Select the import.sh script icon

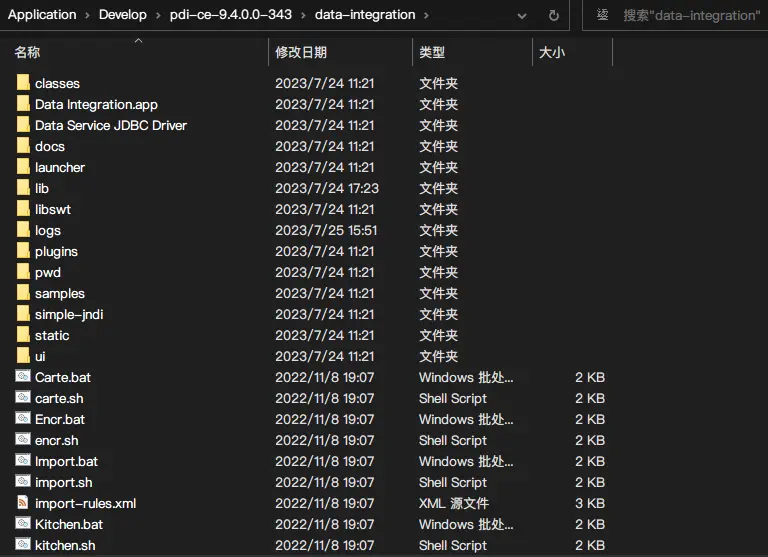click(23, 482)
